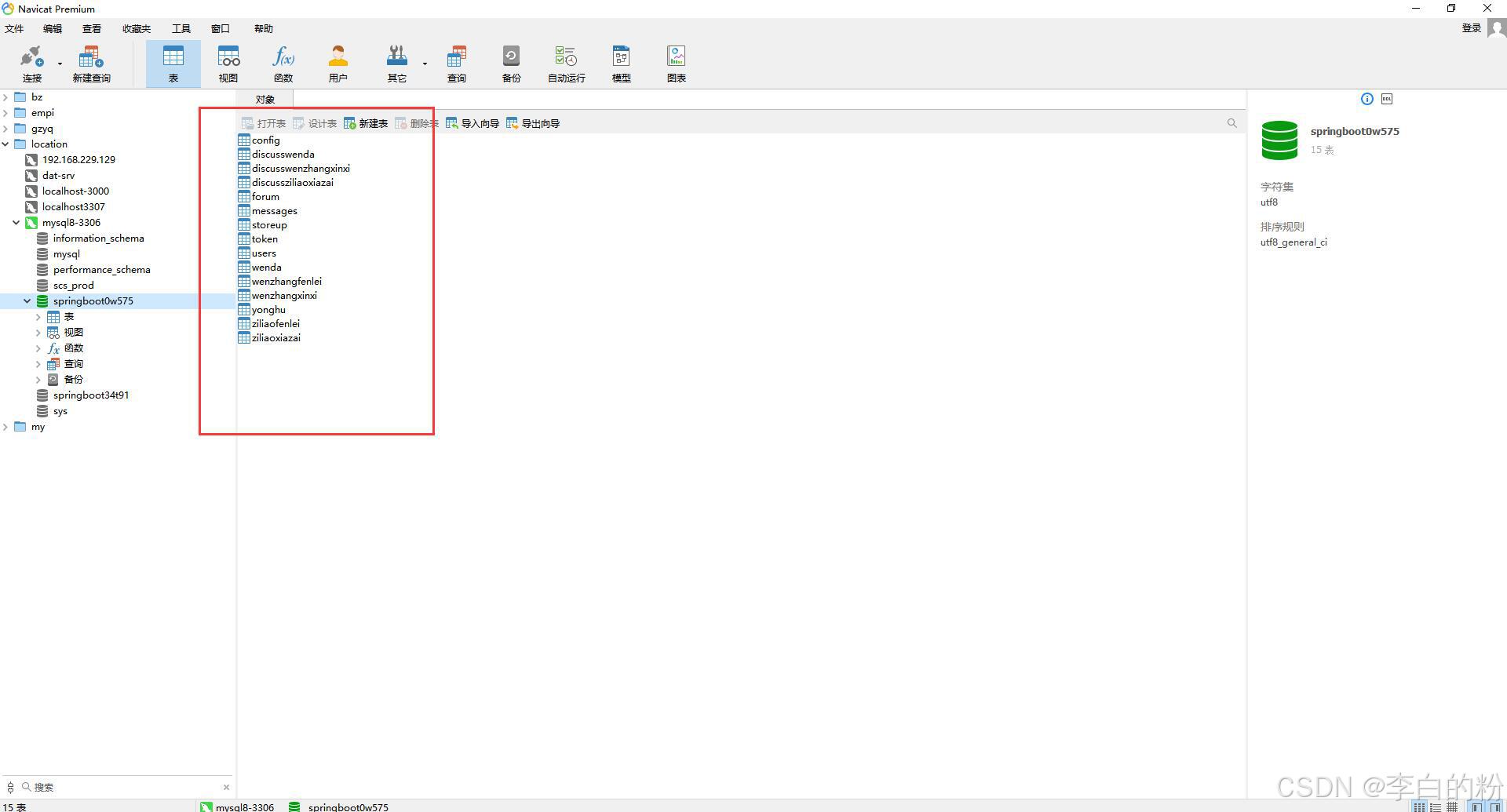1507x812 pixels.
Task: Switch to list view in status bar
Action: point(1419,807)
